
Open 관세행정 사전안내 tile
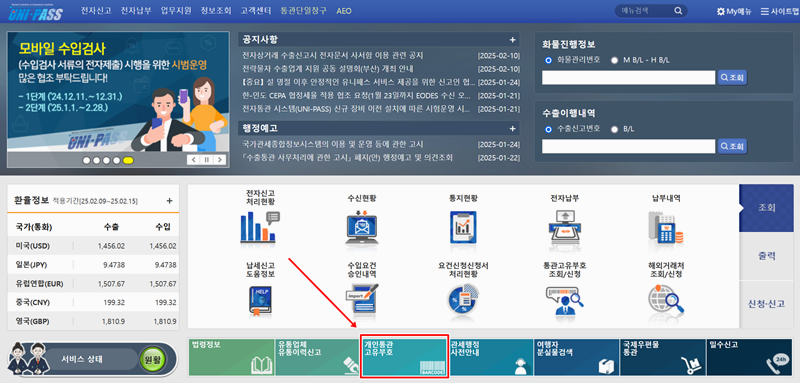pos(490,358)
